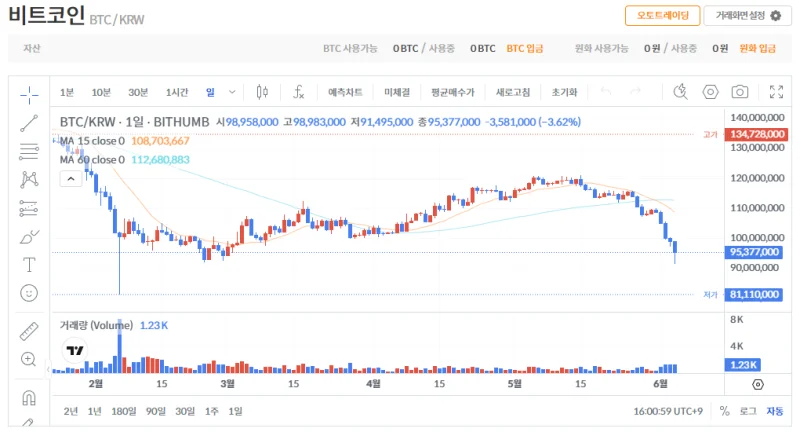Select the trend line drawing tool
The height and width of the screenshot is (432, 800).
tap(29, 123)
